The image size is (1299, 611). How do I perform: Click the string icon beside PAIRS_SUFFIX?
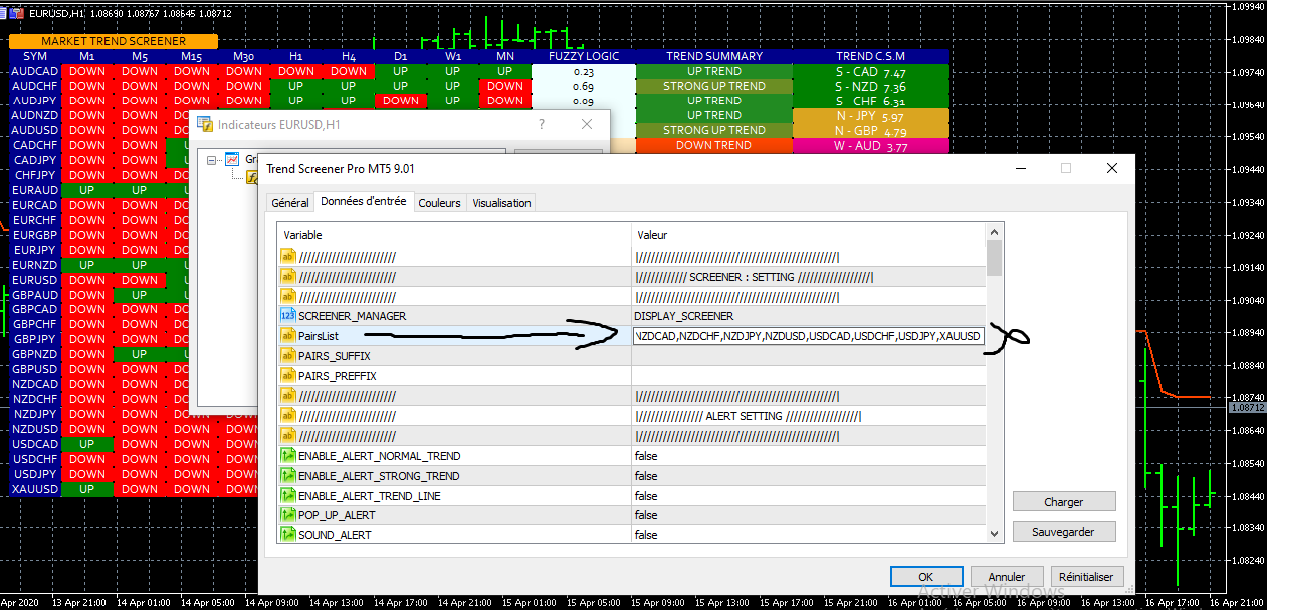[x=287, y=356]
